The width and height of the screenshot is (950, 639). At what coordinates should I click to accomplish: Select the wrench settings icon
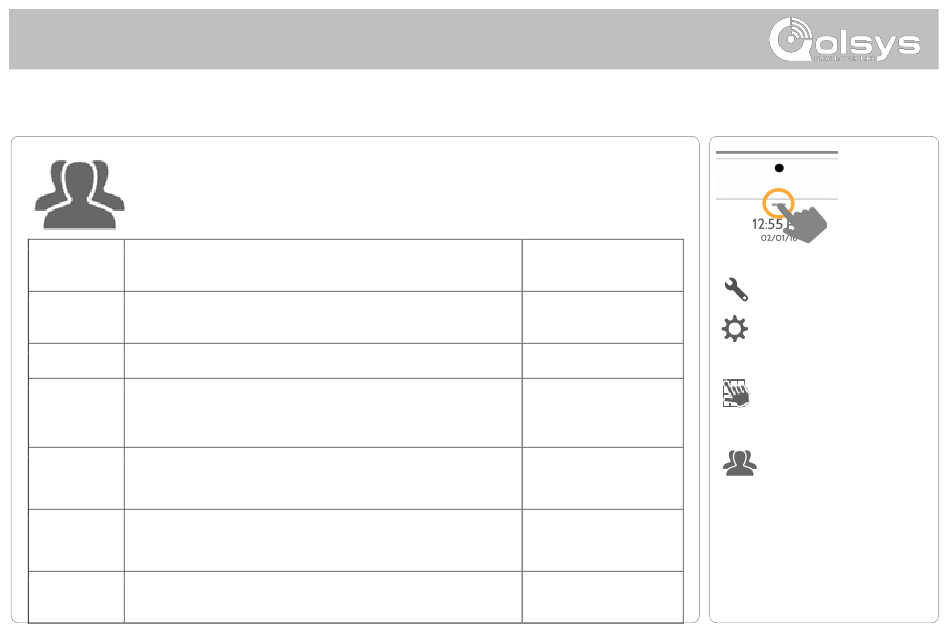coord(736,289)
